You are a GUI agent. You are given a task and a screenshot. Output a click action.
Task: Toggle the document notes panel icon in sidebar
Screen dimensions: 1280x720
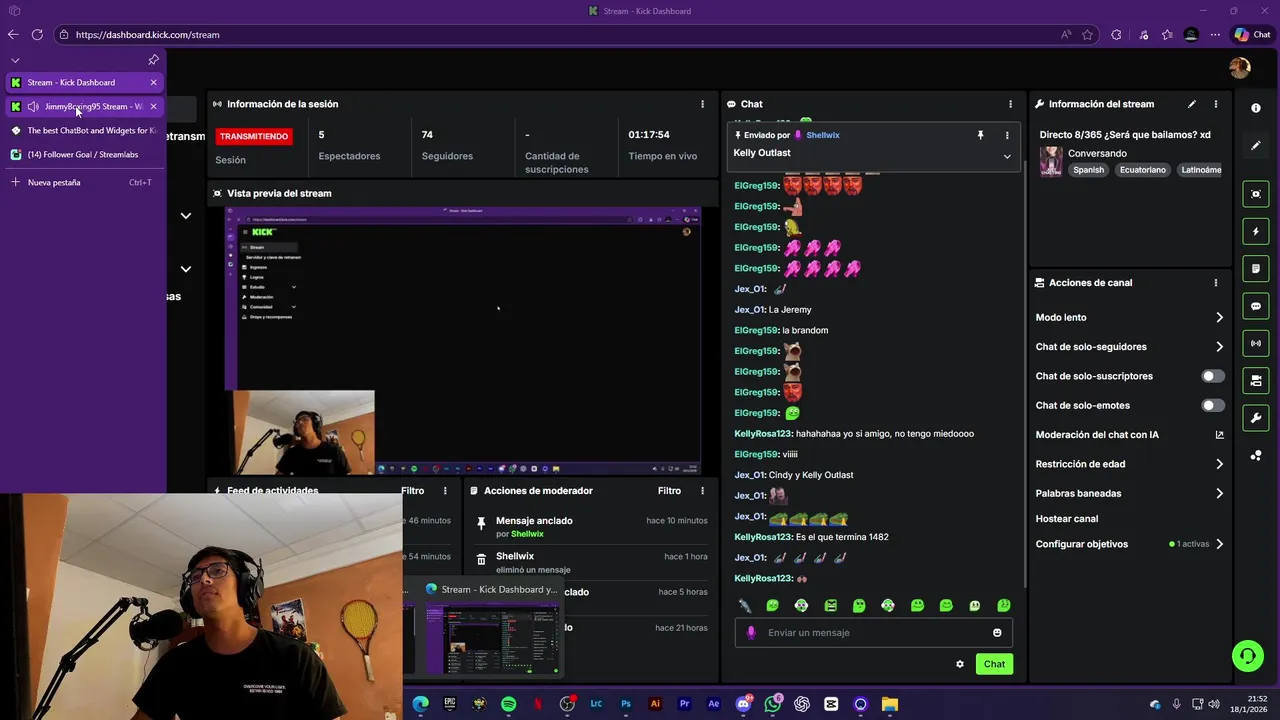point(1256,269)
